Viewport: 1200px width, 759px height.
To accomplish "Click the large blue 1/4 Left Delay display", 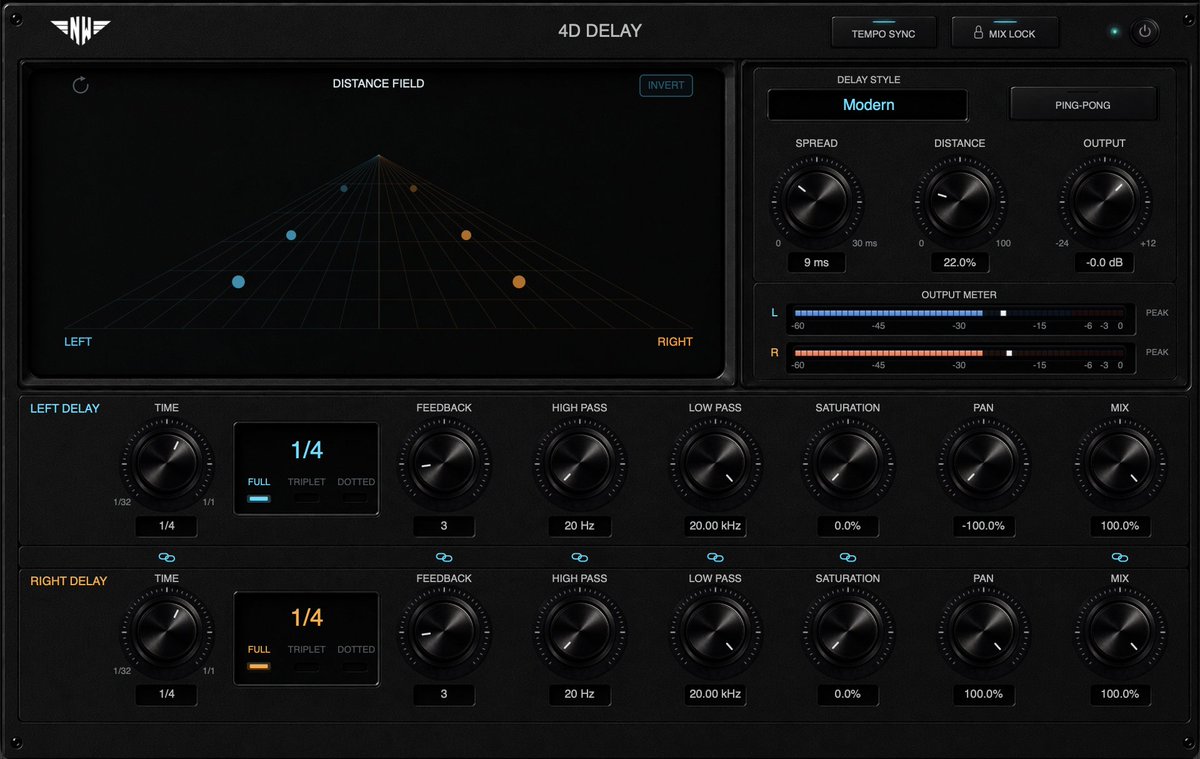I will tap(307, 450).
